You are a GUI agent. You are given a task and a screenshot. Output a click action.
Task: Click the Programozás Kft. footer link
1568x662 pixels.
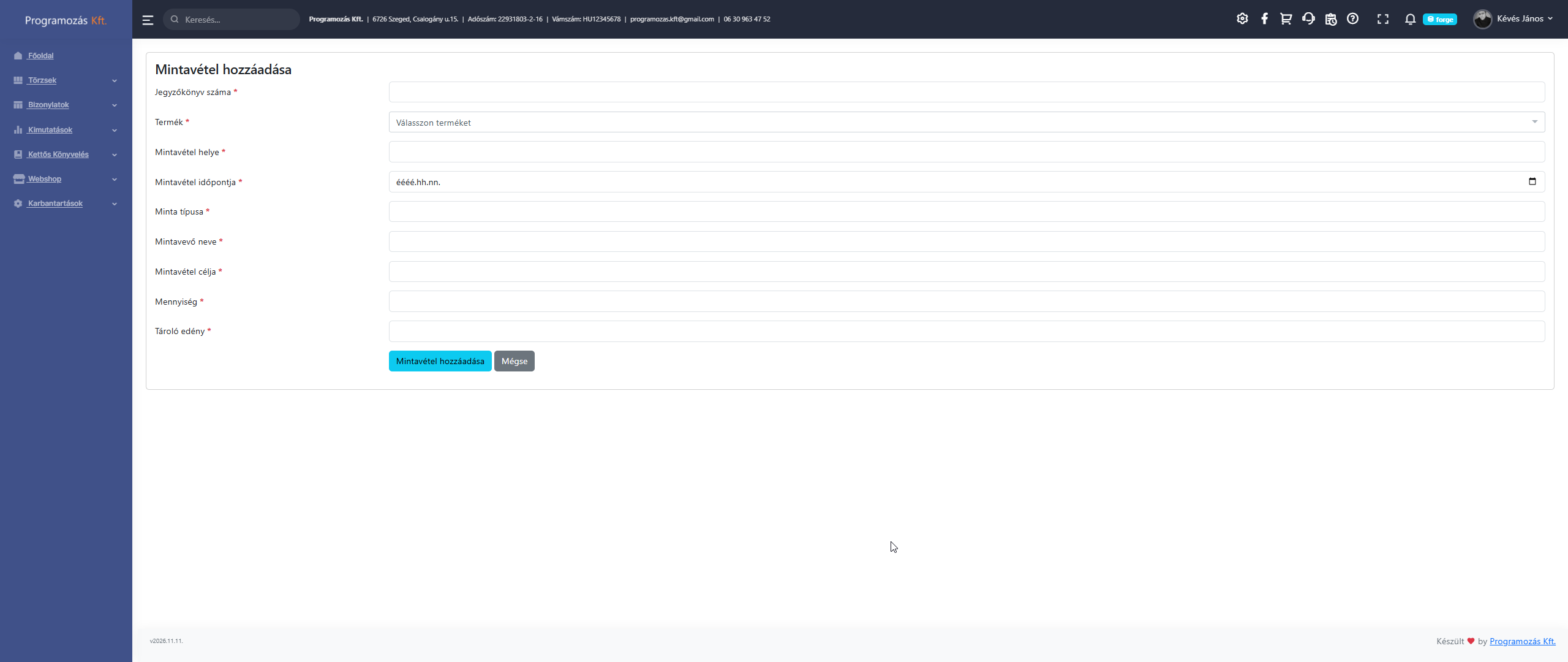point(1522,641)
